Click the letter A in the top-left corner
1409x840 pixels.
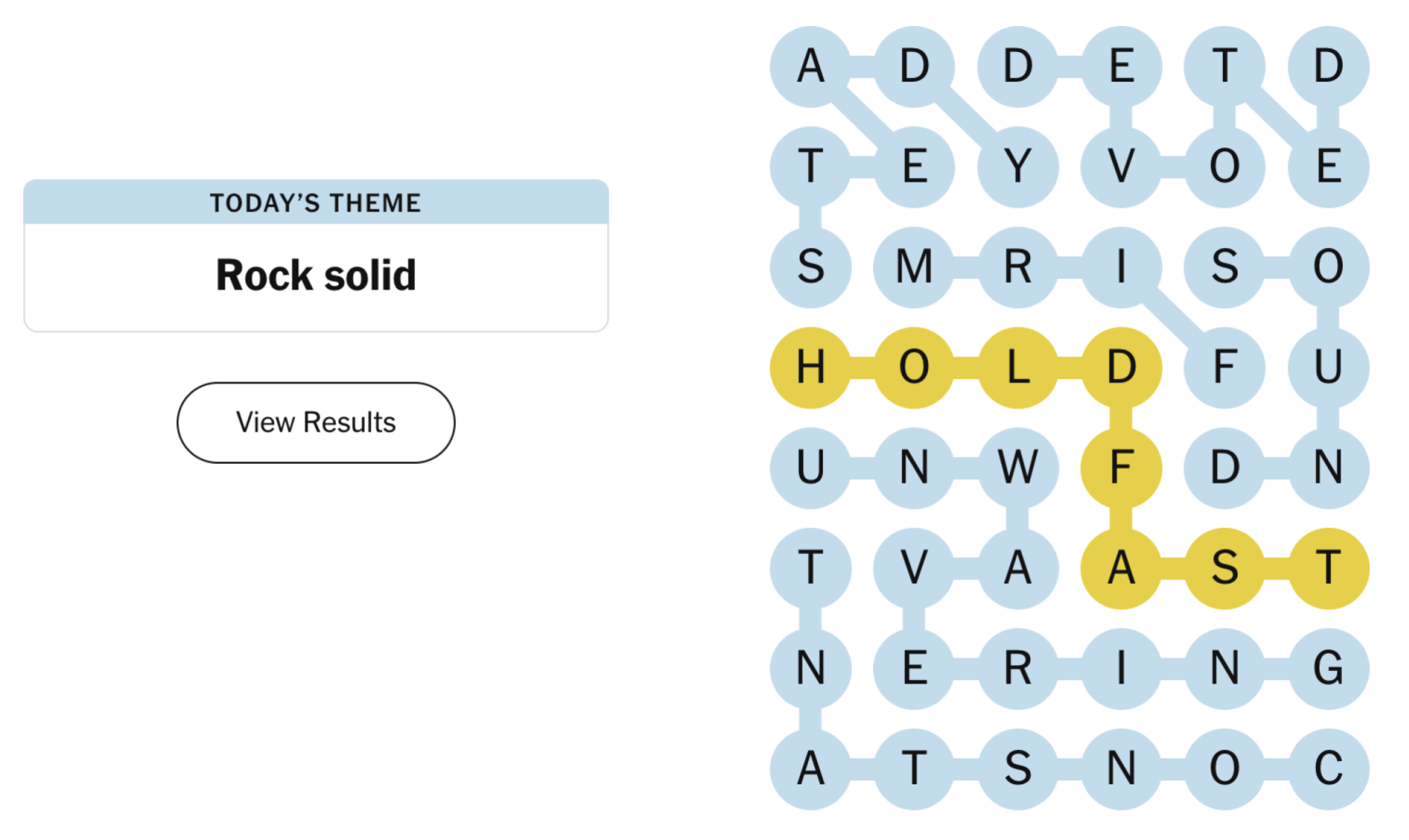810,67
